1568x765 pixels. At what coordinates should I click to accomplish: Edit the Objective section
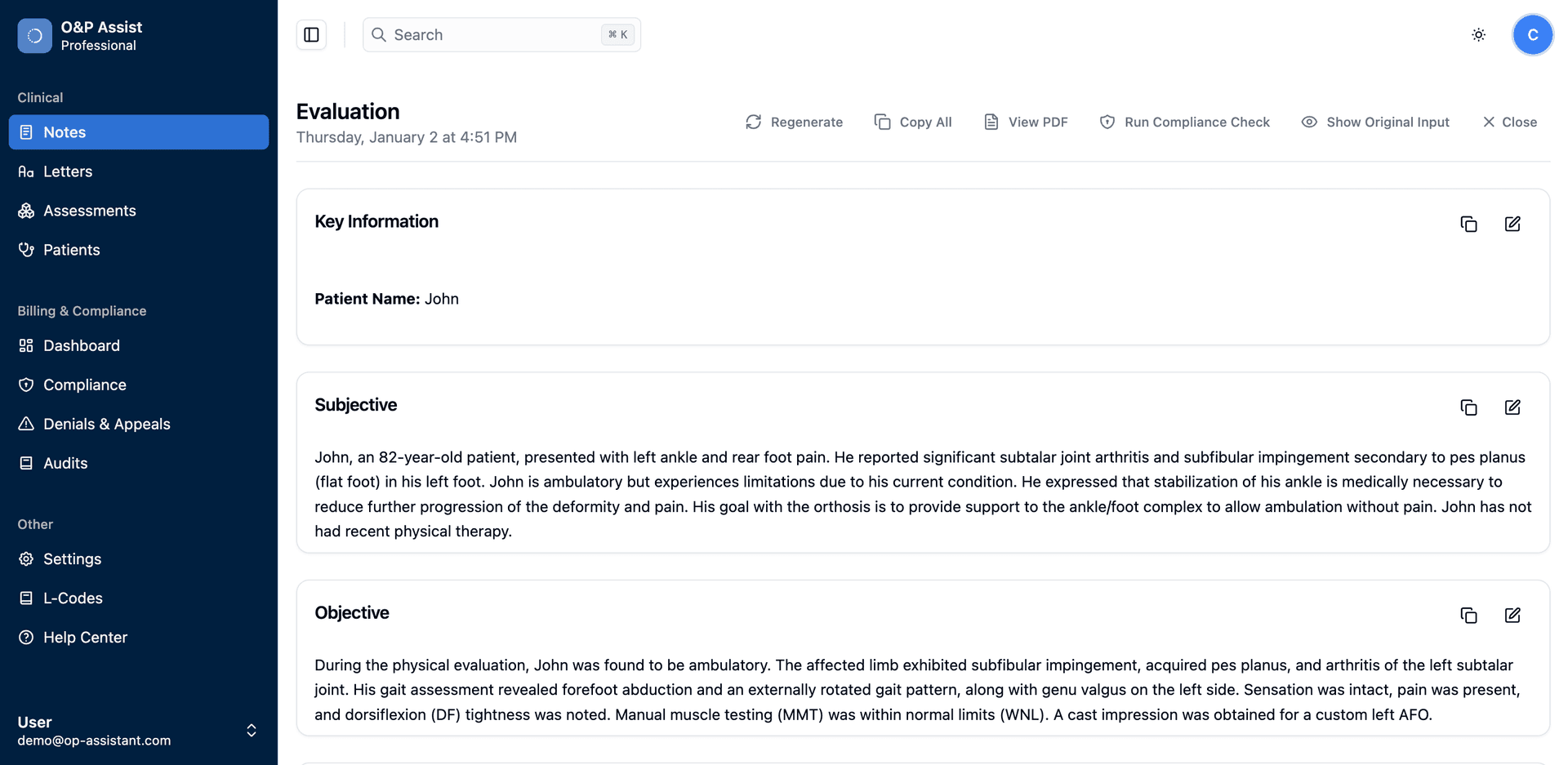click(1512, 616)
